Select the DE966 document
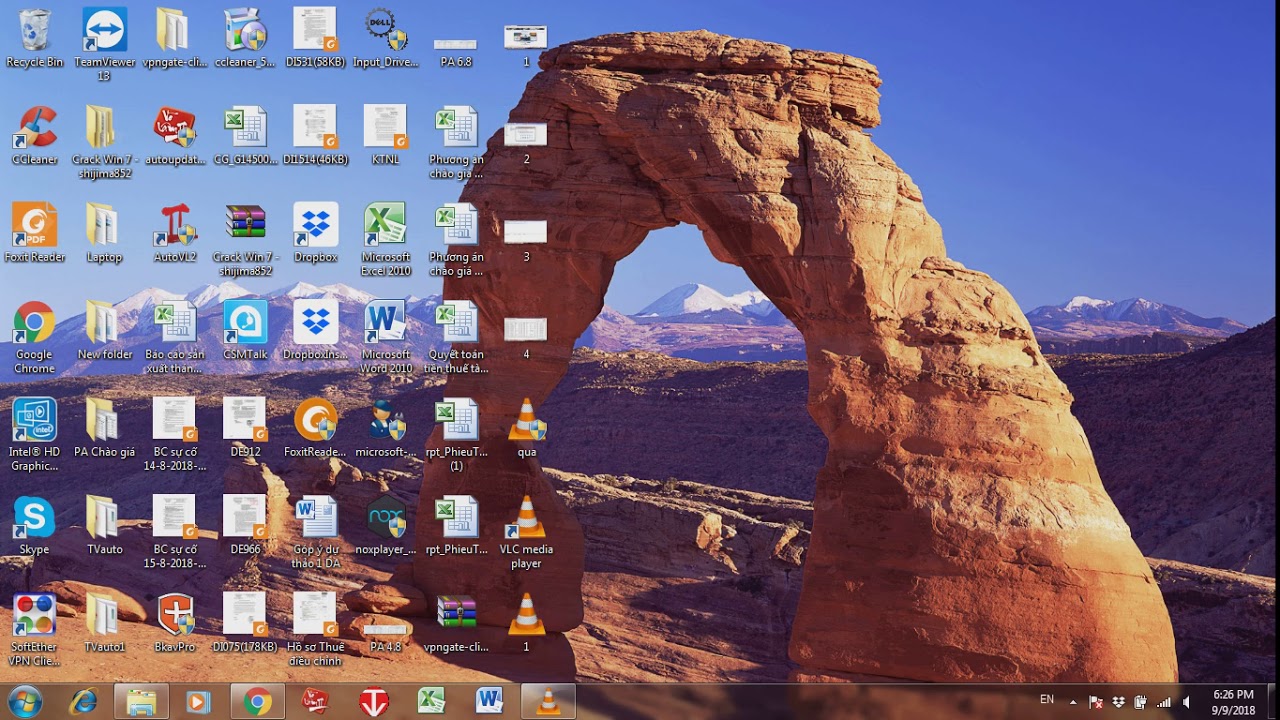1280x720 pixels. pos(245,526)
